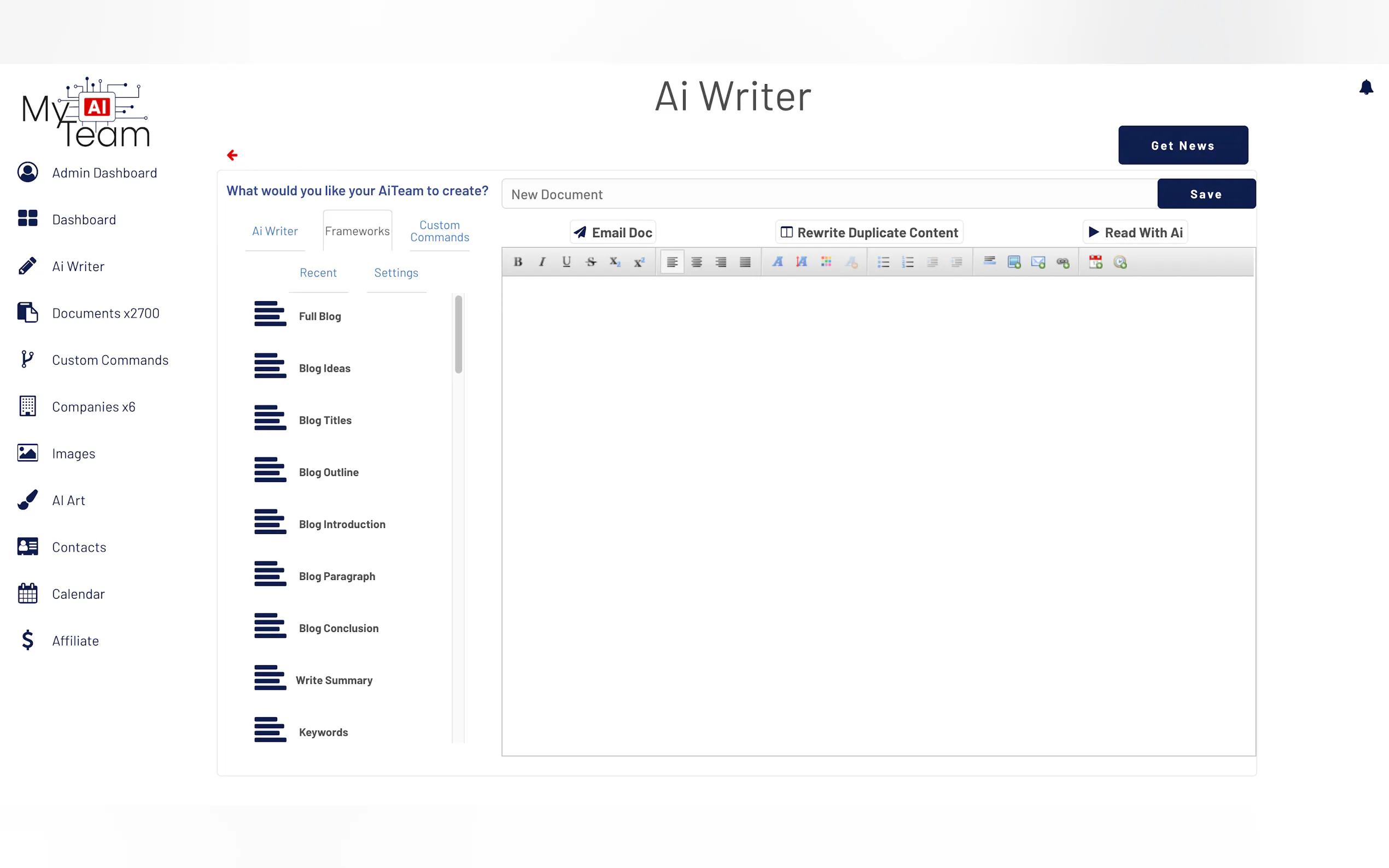Insert image using toolbar icon

[x=1013, y=262]
